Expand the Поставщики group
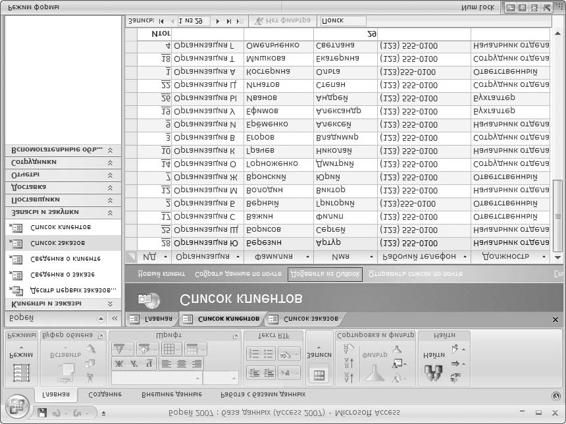 (110, 200)
